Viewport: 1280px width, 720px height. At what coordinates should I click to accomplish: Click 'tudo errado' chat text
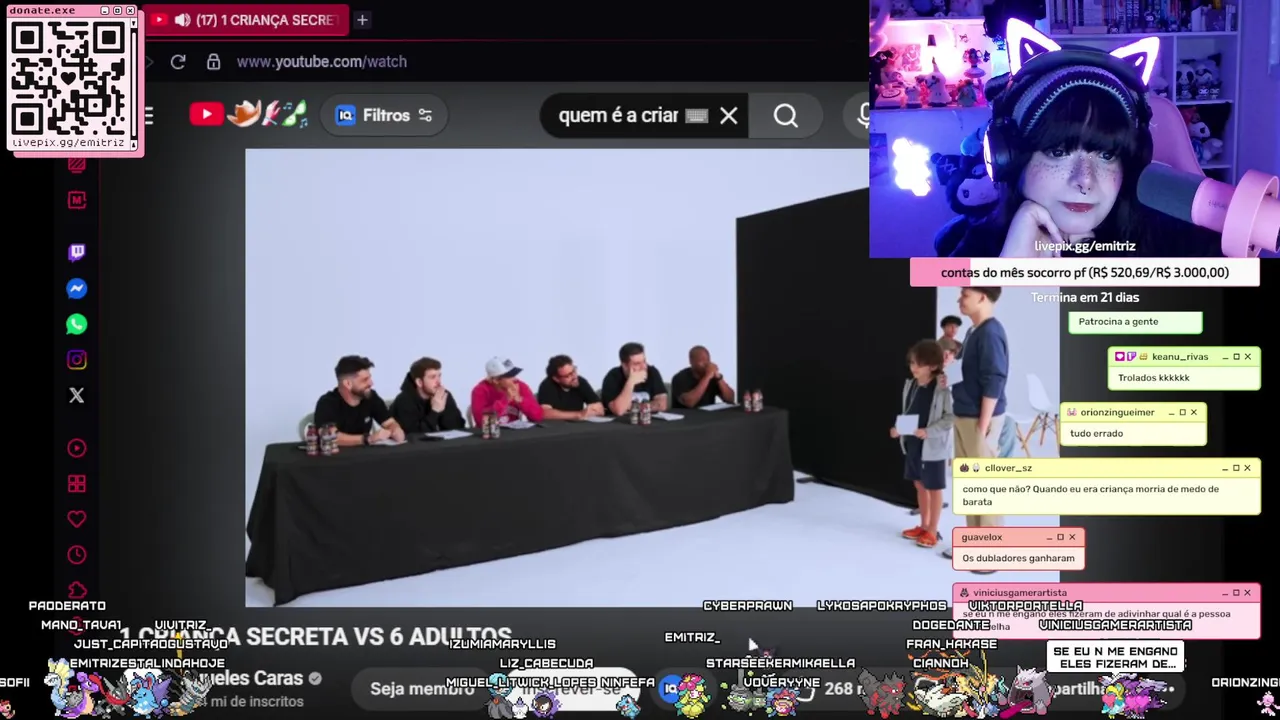pos(1097,434)
